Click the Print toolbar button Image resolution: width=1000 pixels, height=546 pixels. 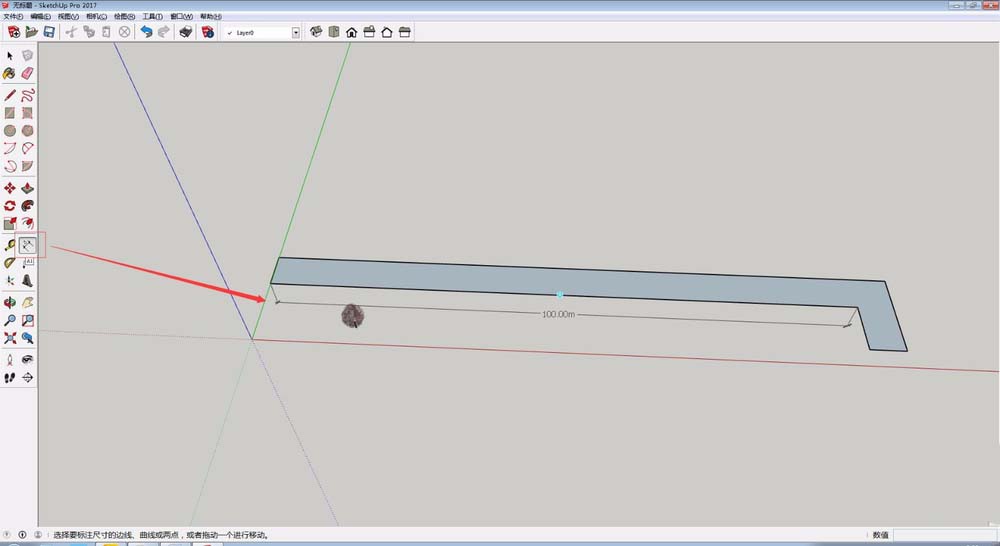186,32
